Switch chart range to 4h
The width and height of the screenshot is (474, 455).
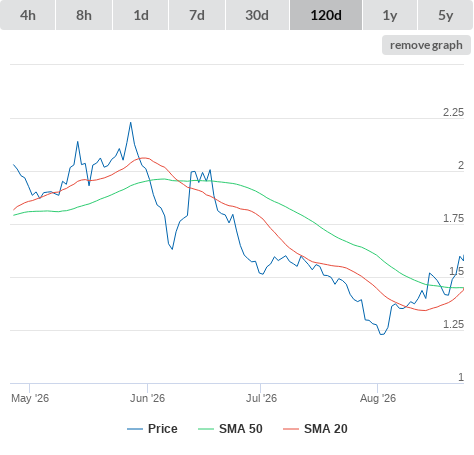click(x=28, y=15)
